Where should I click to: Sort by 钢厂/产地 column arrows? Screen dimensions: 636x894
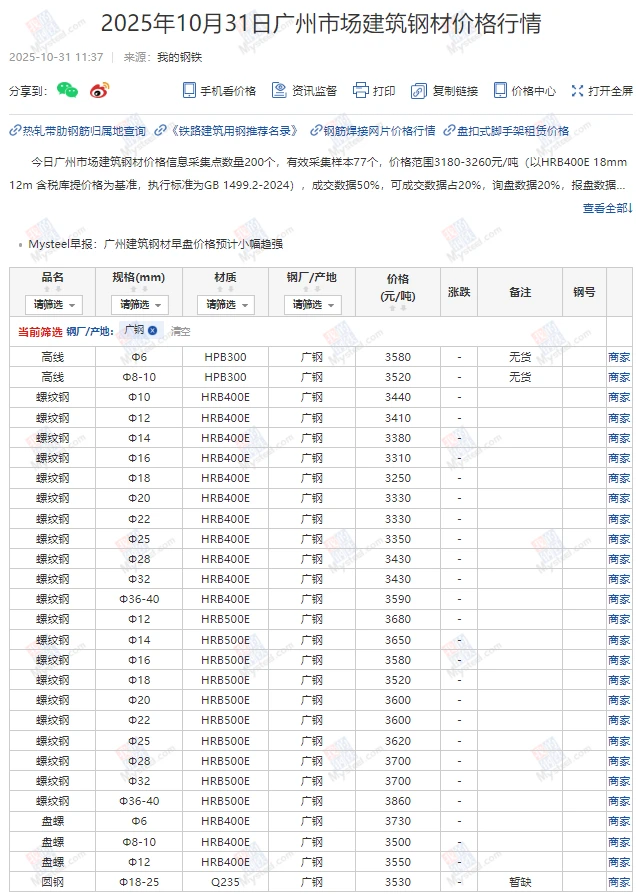pyautogui.click(x=312, y=289)
